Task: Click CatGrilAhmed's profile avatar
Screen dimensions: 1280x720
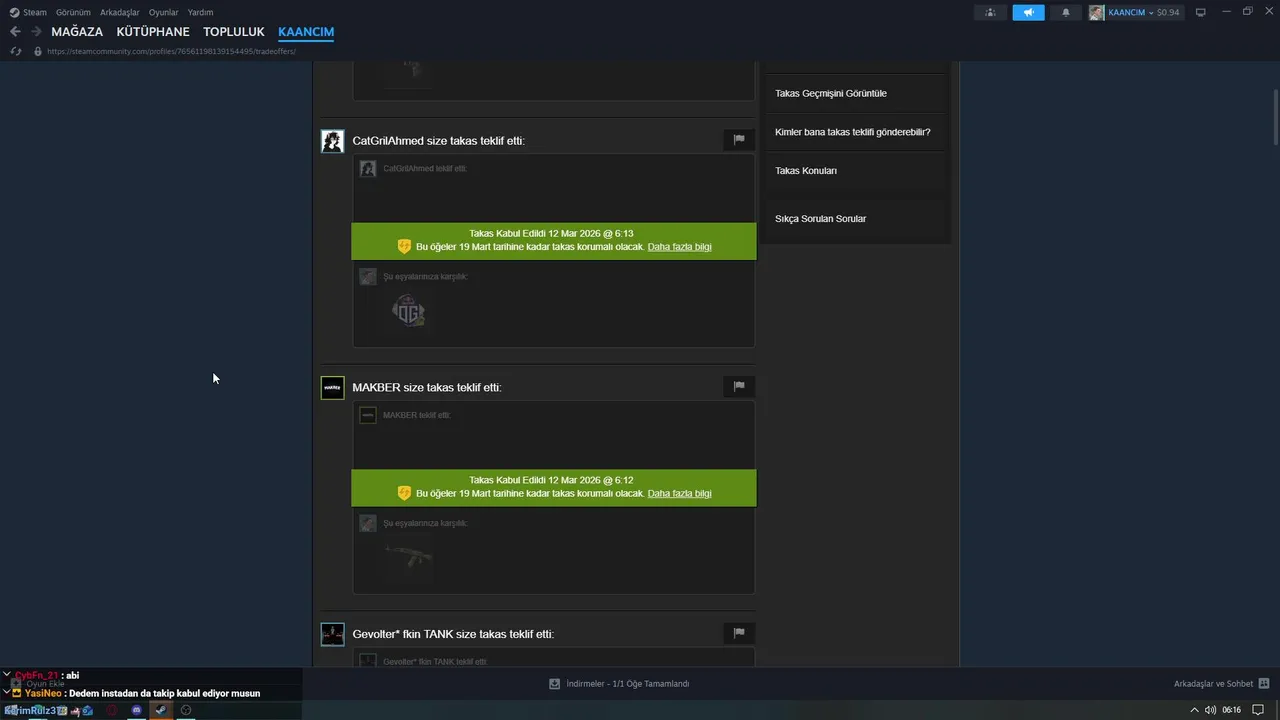Action: (332, 141)
